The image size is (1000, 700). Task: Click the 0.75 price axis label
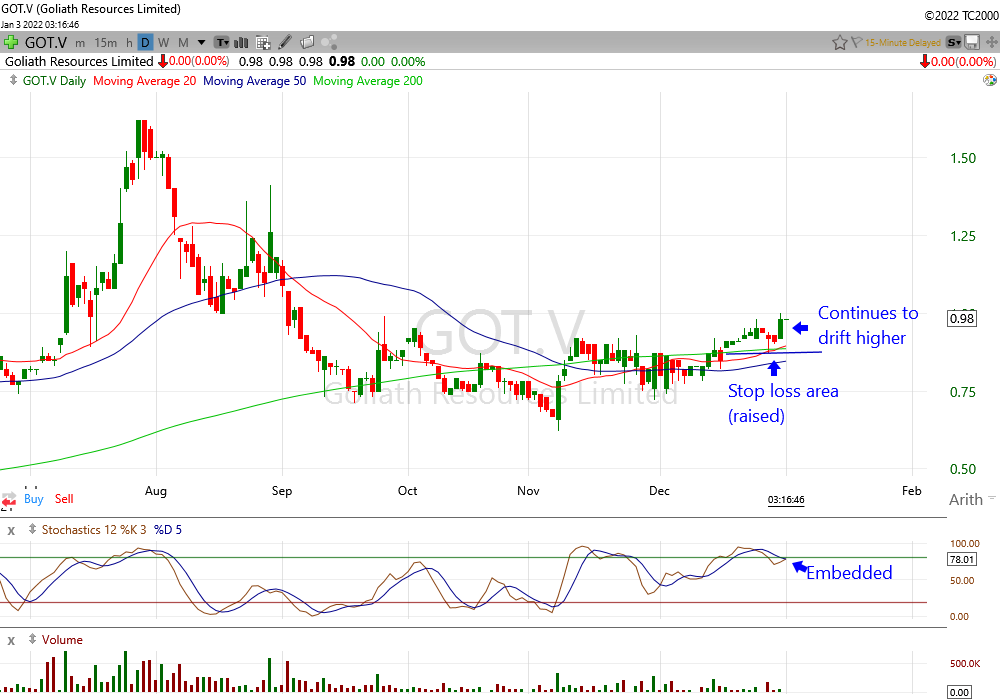click(963, 392)
